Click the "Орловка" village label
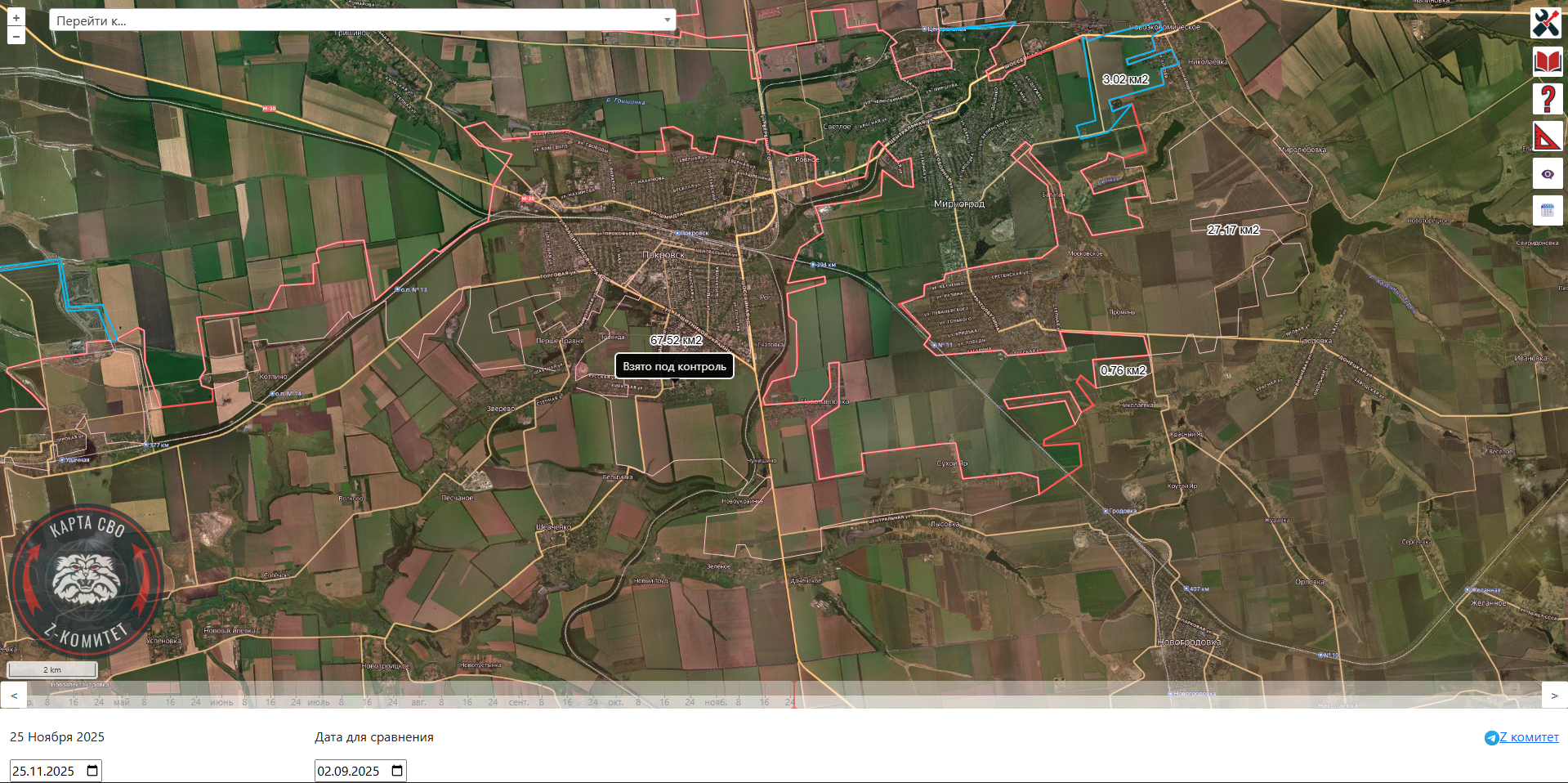Viewport: 1568px width, 783px height. pyautogui.click(x=1310, y=582)
